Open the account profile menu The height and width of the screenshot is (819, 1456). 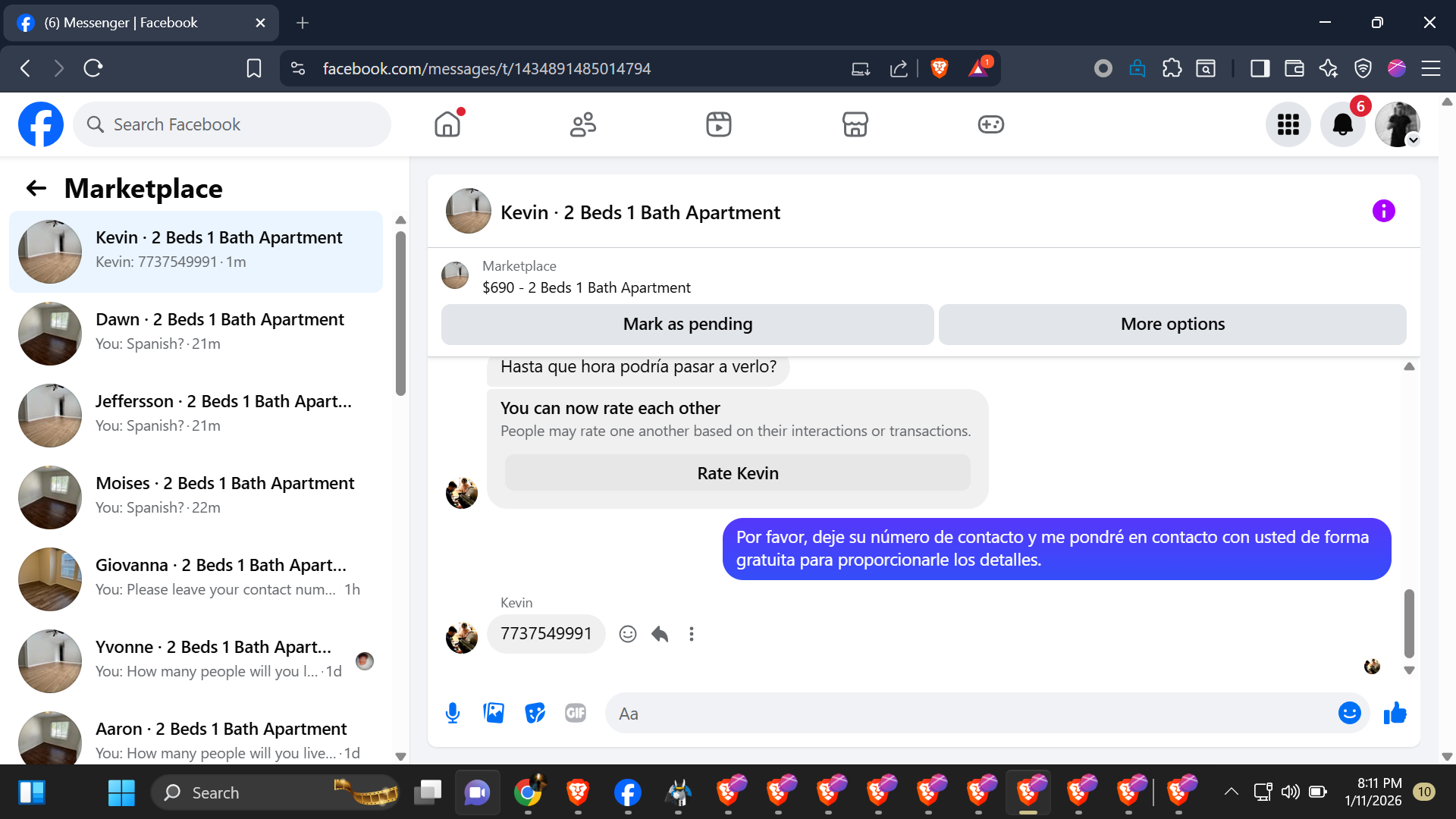[1398, 124]
